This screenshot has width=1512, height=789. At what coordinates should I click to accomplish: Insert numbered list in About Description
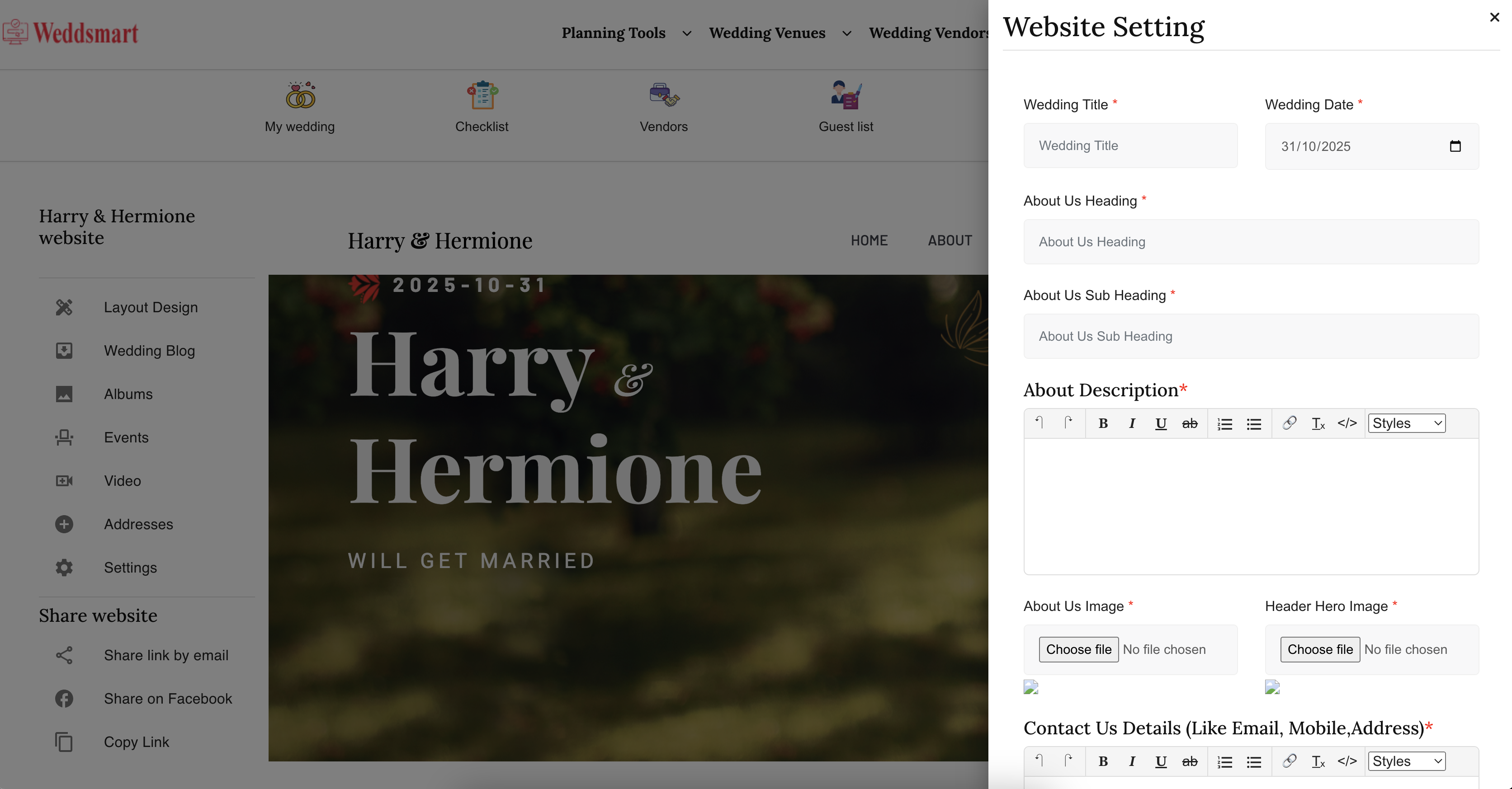[1224, 423]
